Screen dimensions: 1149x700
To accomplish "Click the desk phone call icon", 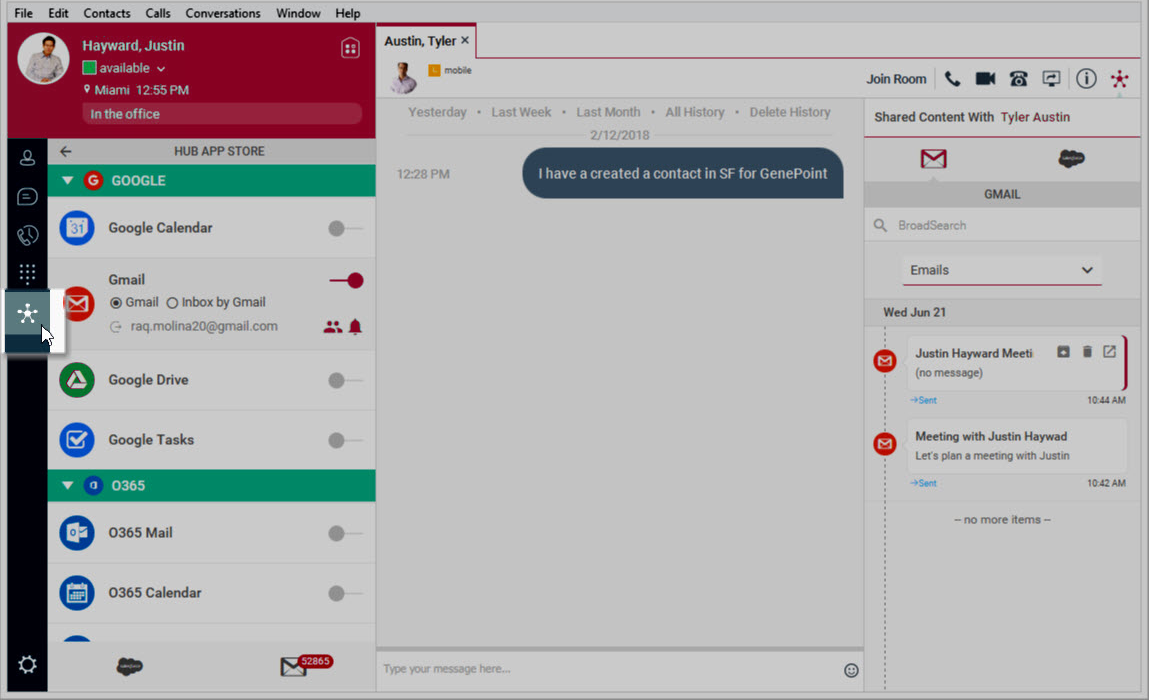I will point(1019,78).
